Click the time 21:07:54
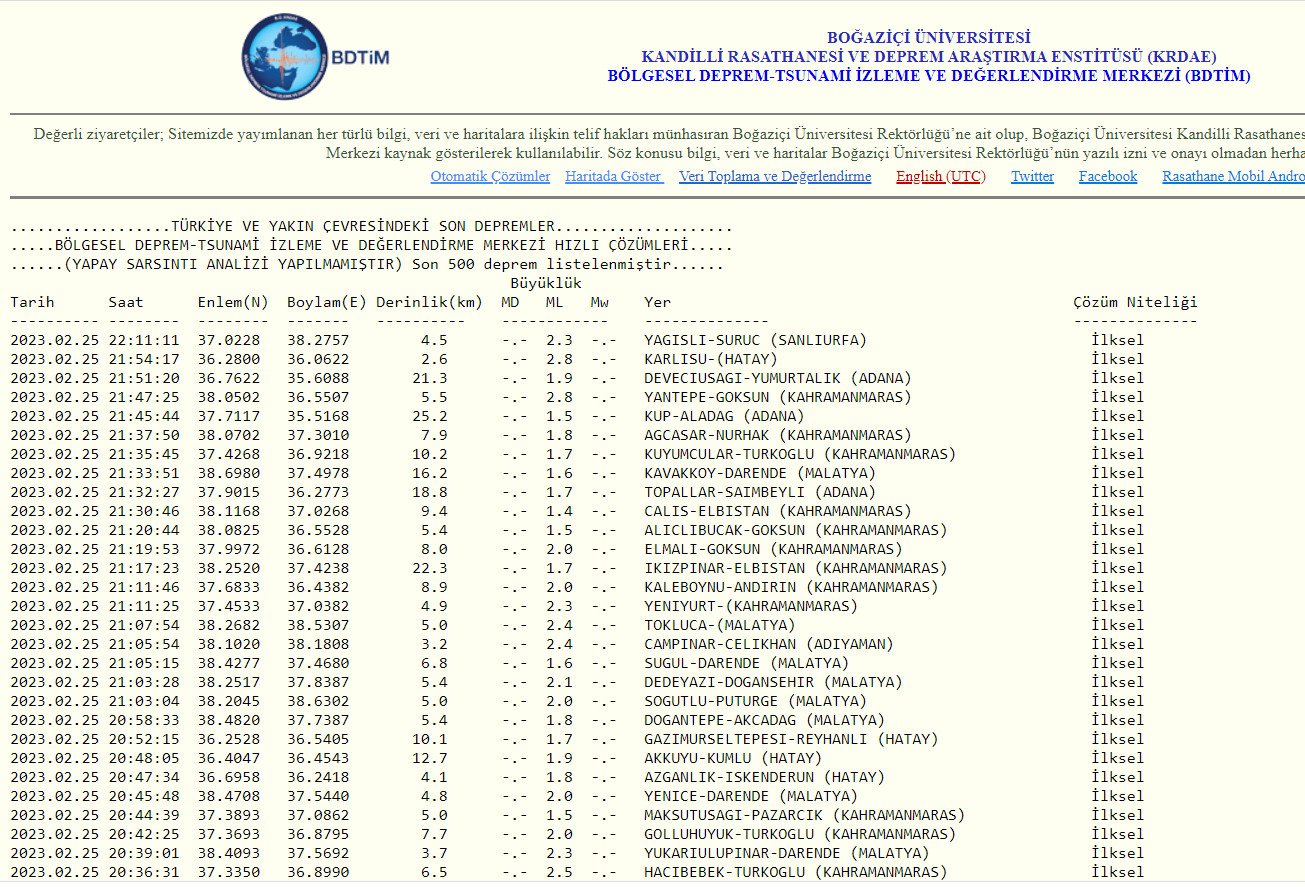This screenshot has height=887, width=1305. click(144, 625)
